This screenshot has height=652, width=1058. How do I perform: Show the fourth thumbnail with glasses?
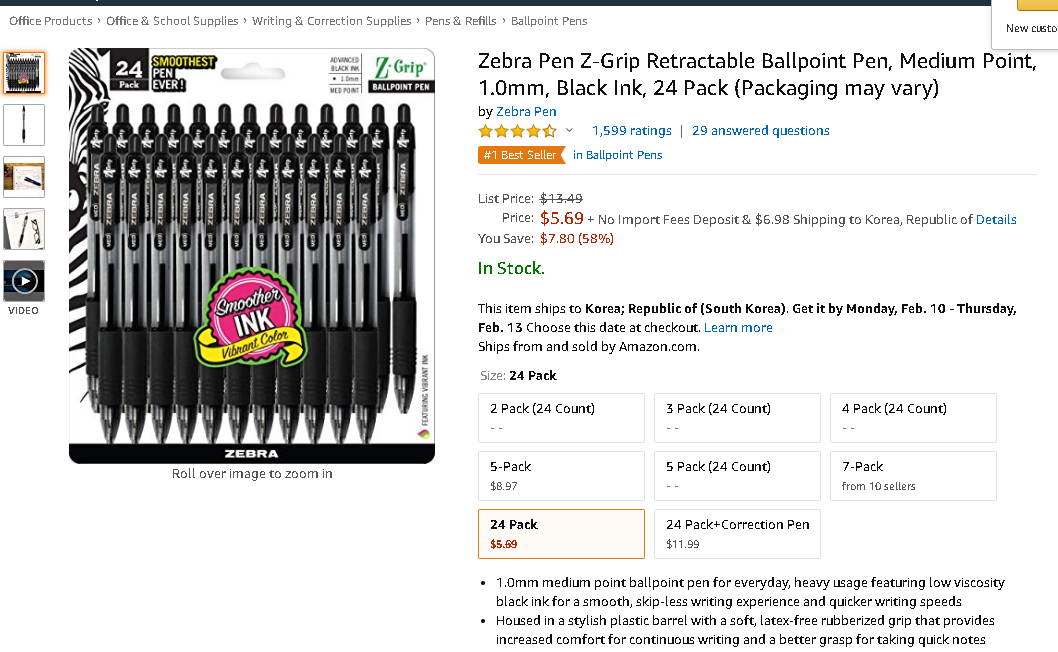tap(24, 229)
